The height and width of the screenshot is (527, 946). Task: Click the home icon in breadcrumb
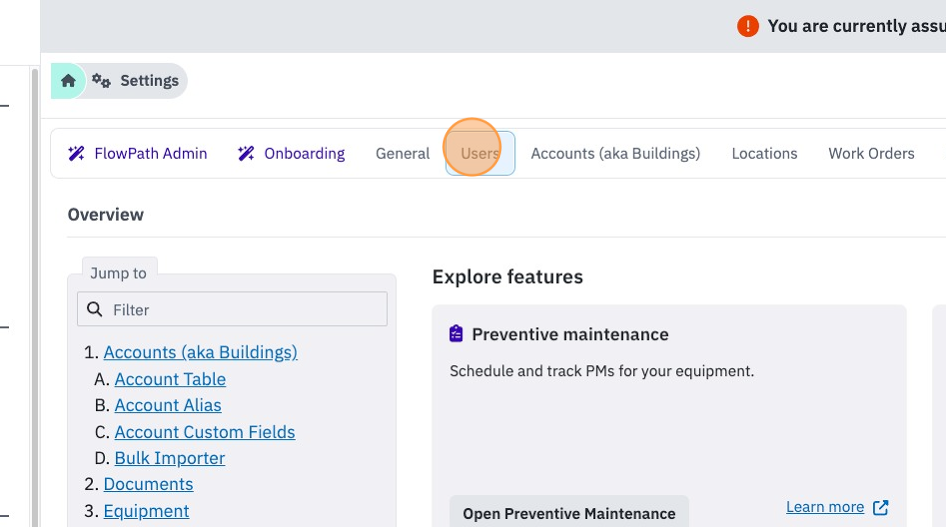pyautogui.click(x=68, y=81)
